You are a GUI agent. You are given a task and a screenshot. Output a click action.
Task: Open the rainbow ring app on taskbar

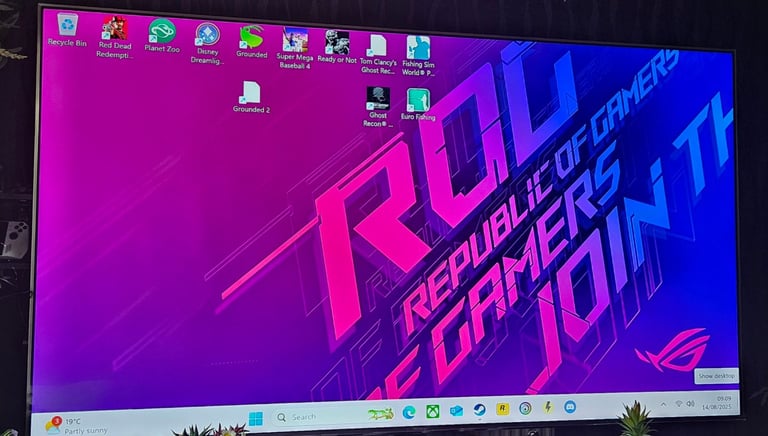pos(526,408)
